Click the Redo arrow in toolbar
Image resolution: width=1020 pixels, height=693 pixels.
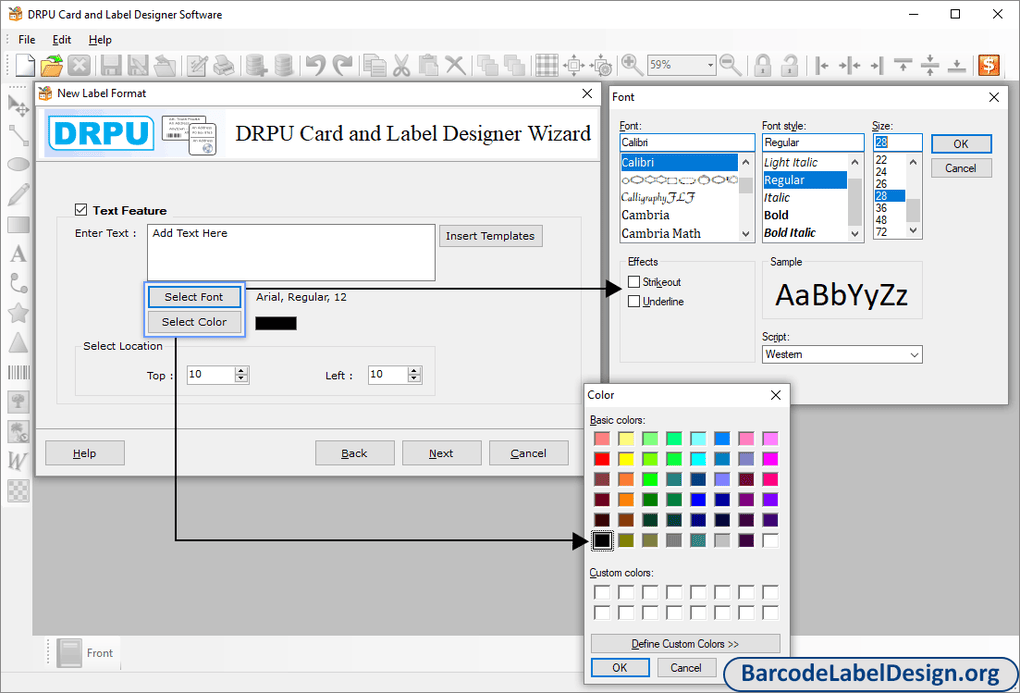(x=342, y=65)
